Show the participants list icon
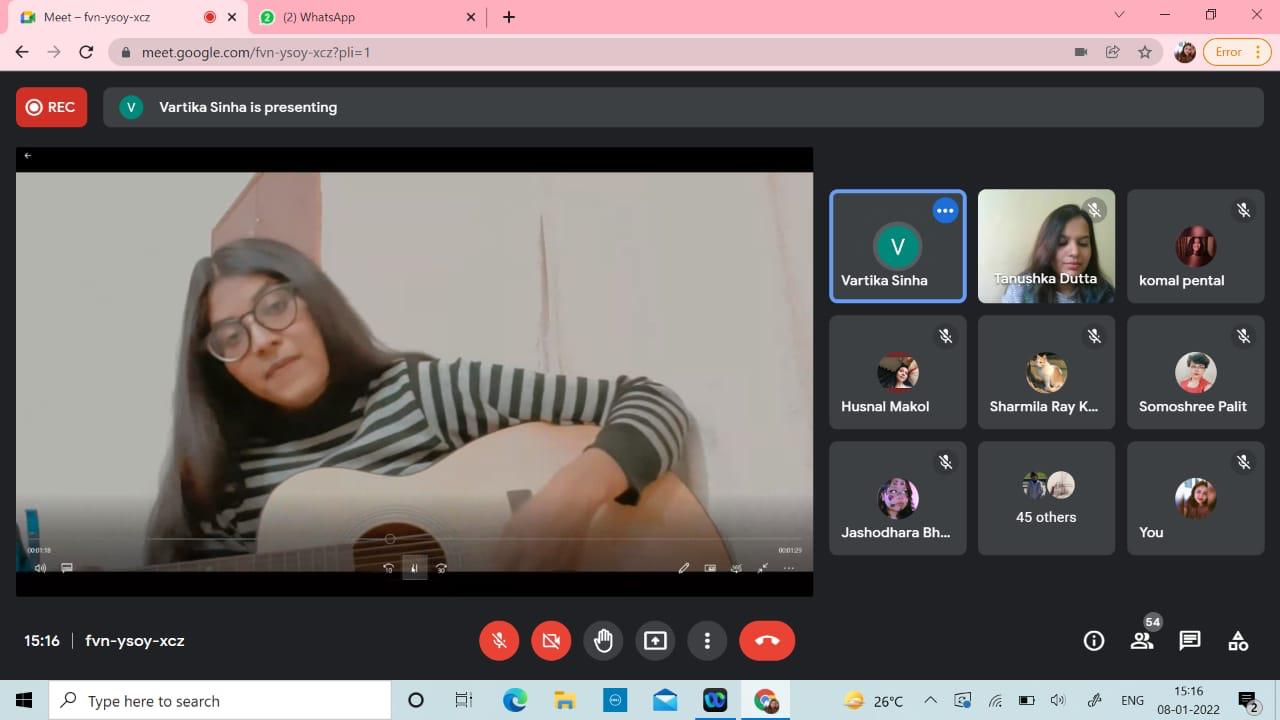The height and width of the screenshot is (720, 1280). coord(1142,641)
